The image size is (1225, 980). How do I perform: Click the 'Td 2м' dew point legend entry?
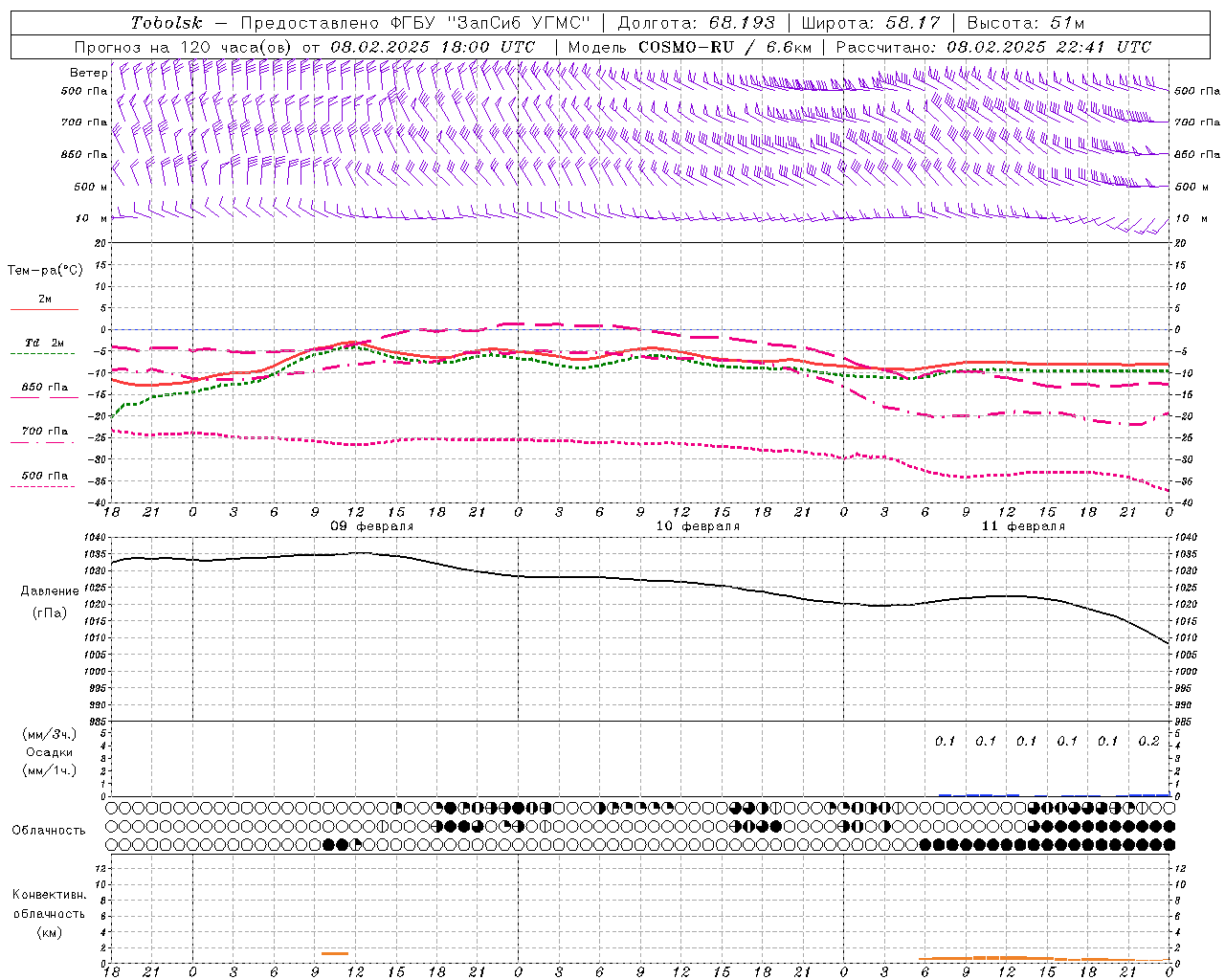coord(45,343)
